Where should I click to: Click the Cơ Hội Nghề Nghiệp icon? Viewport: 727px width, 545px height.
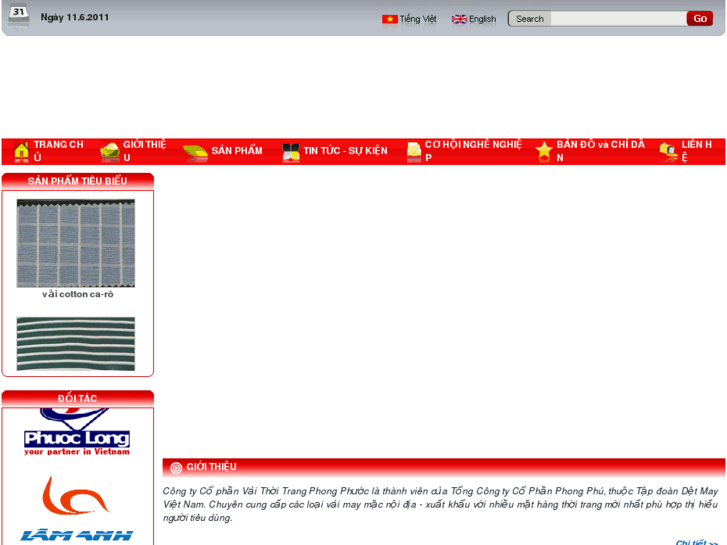tap(414, 152)
